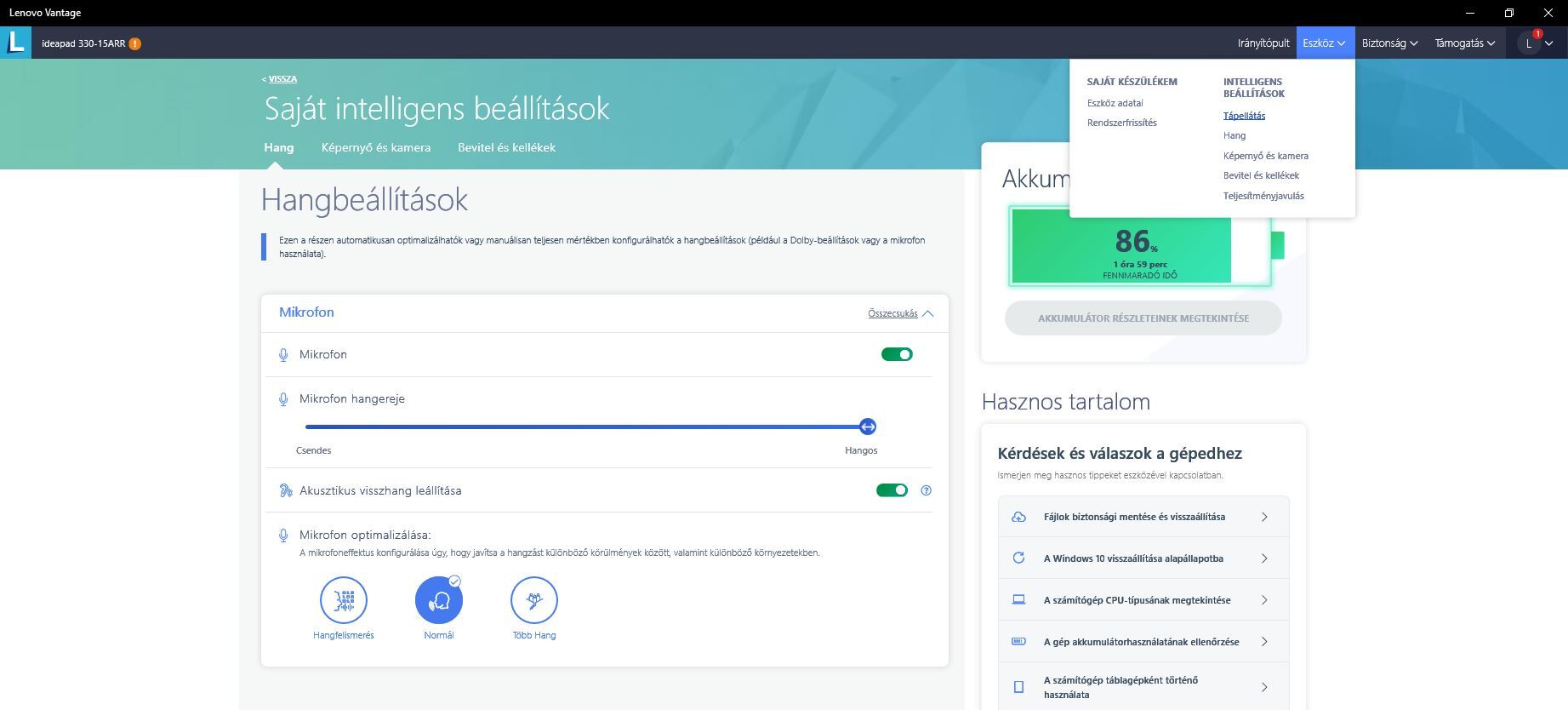Select Hang in the Eszköz menu
This screenshot has height=710, width=1568.
point(1234,135)
